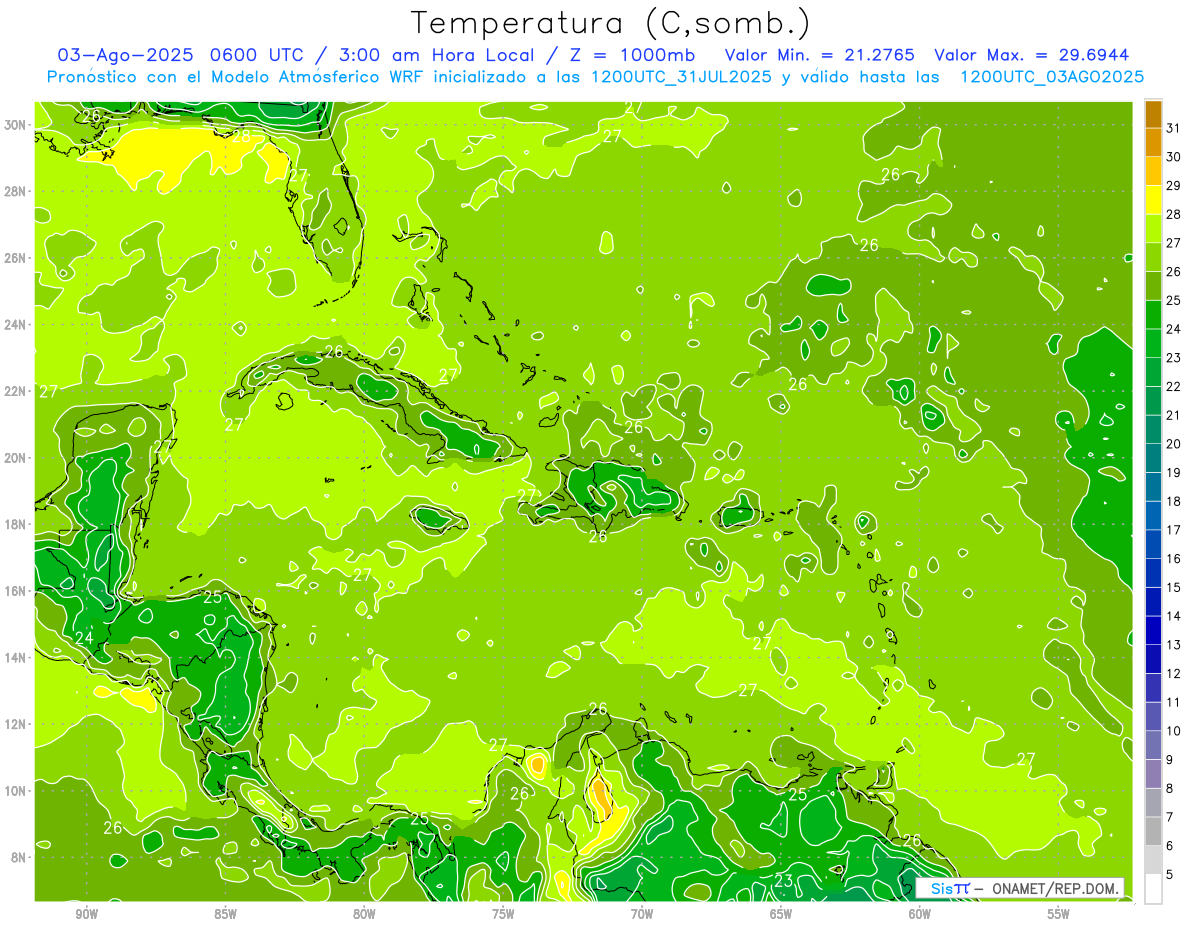Click the '75W' longitude axis label
Image resolution: width=1200 pixels, height=927 pixels.
tap(503, 913)
